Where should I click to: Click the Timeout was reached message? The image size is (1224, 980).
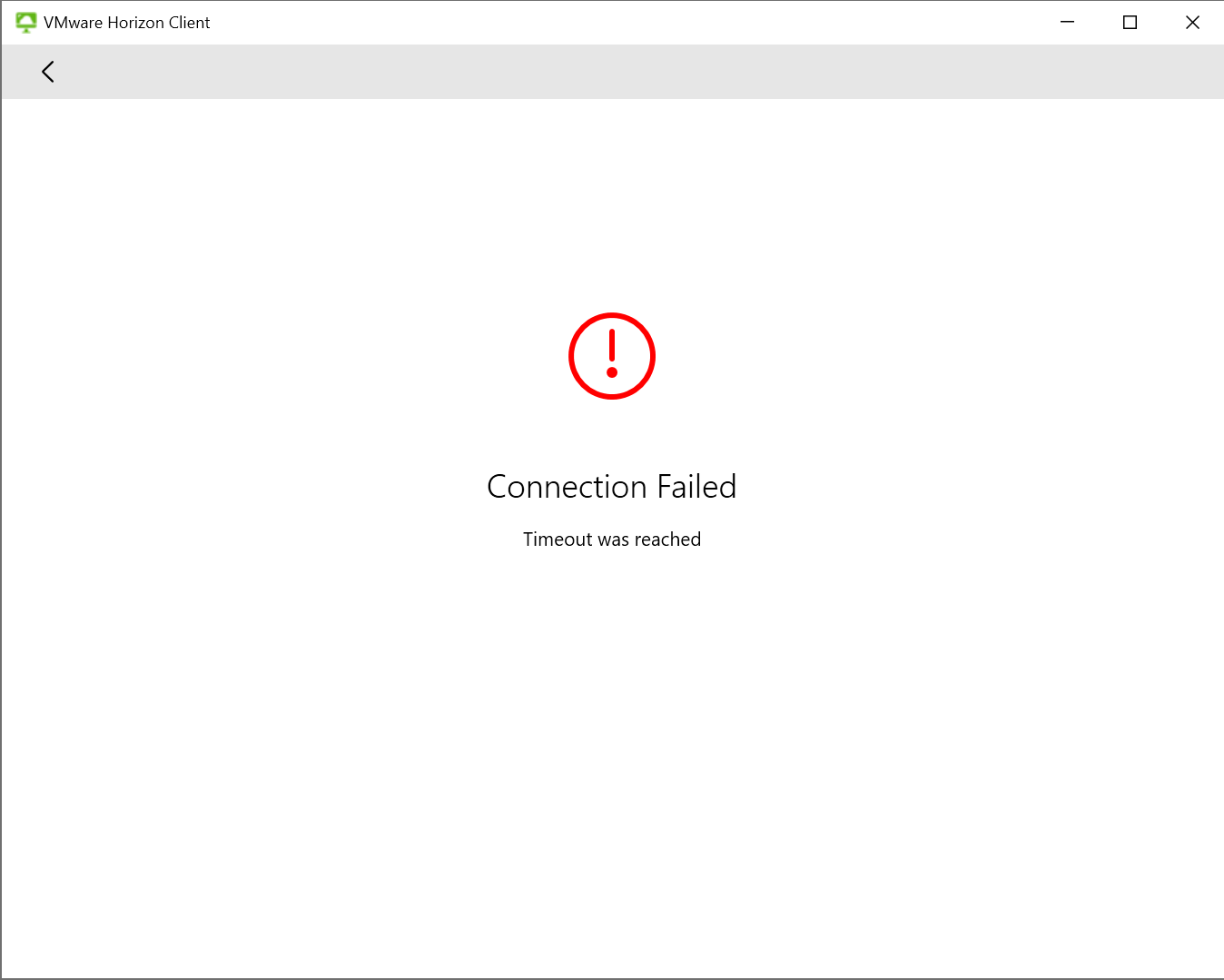click(x=612, y=539)
